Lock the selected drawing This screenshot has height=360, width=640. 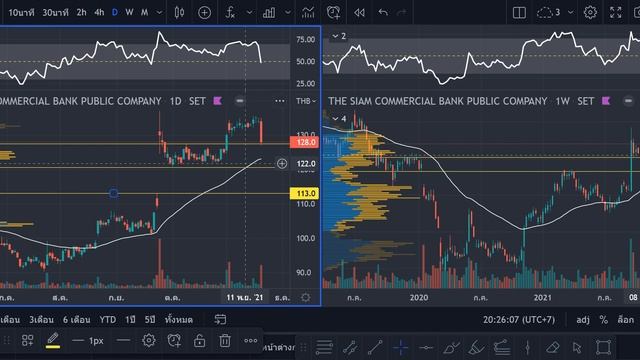pos(200,340)
